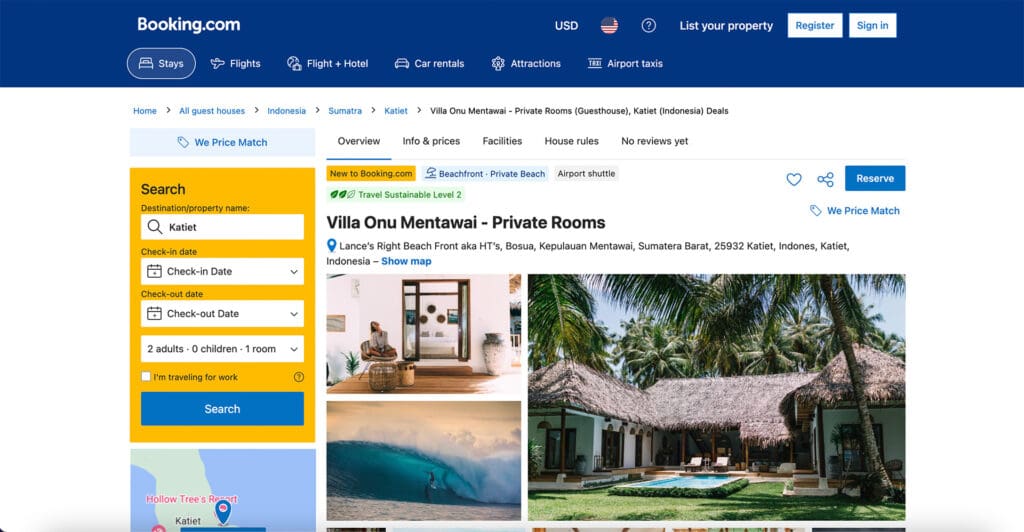Screen dimensions: 1024x532
Task: Change language via US flag icon
Action: click(x=609, y=25)
